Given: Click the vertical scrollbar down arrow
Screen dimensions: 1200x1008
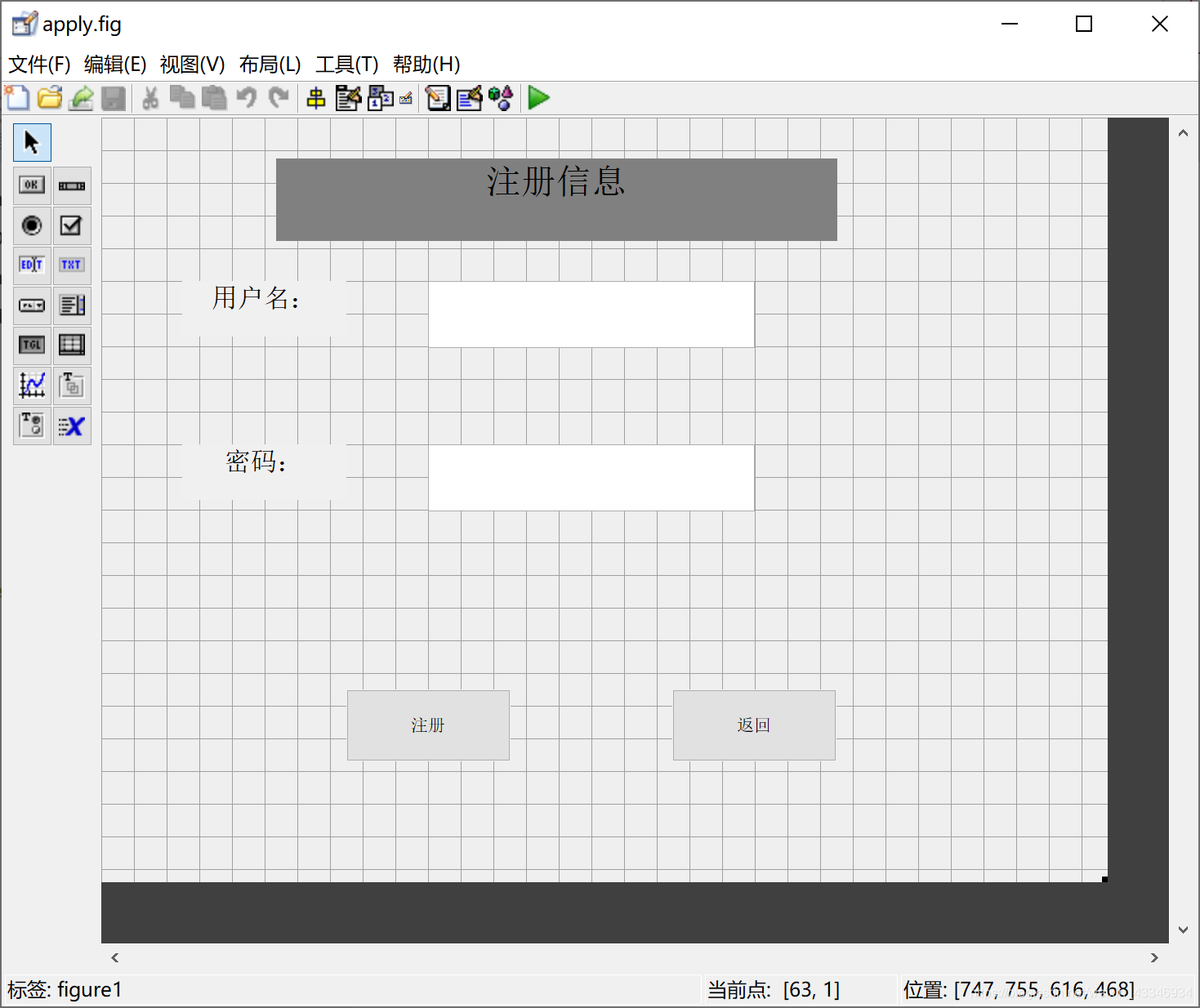Looking at the screenshot, I should pos(1183,930).
